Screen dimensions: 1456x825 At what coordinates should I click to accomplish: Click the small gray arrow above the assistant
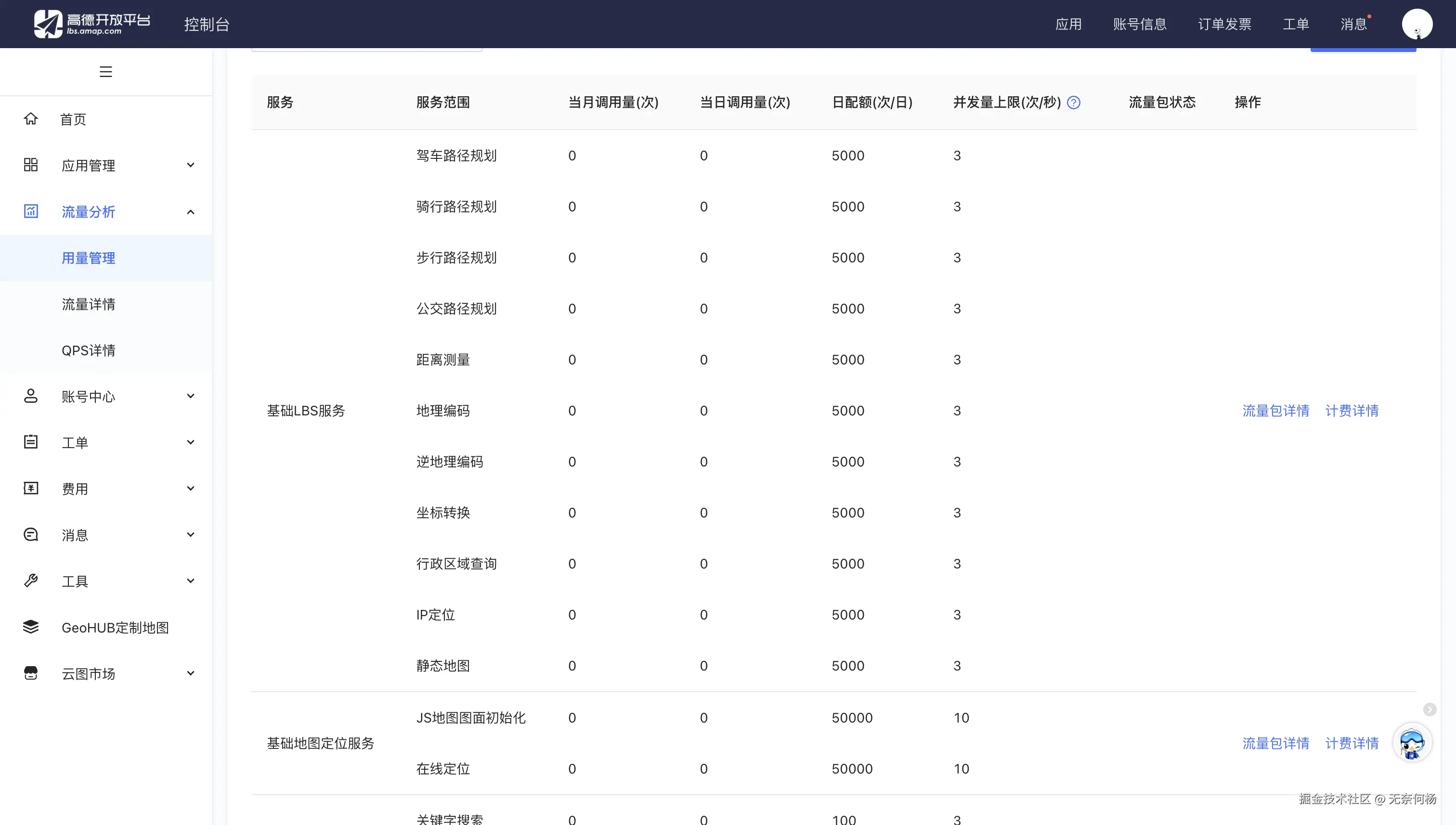point(1430,709)
